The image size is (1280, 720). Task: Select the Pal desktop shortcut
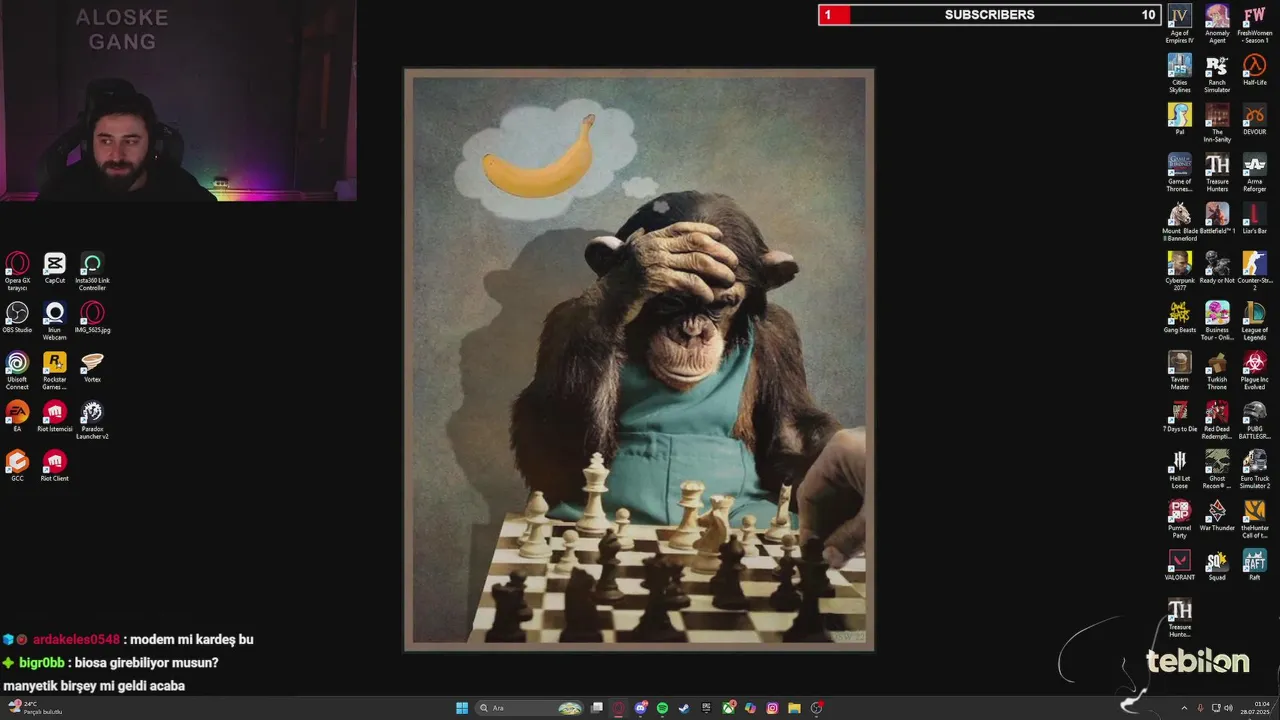click(1180, 119)
